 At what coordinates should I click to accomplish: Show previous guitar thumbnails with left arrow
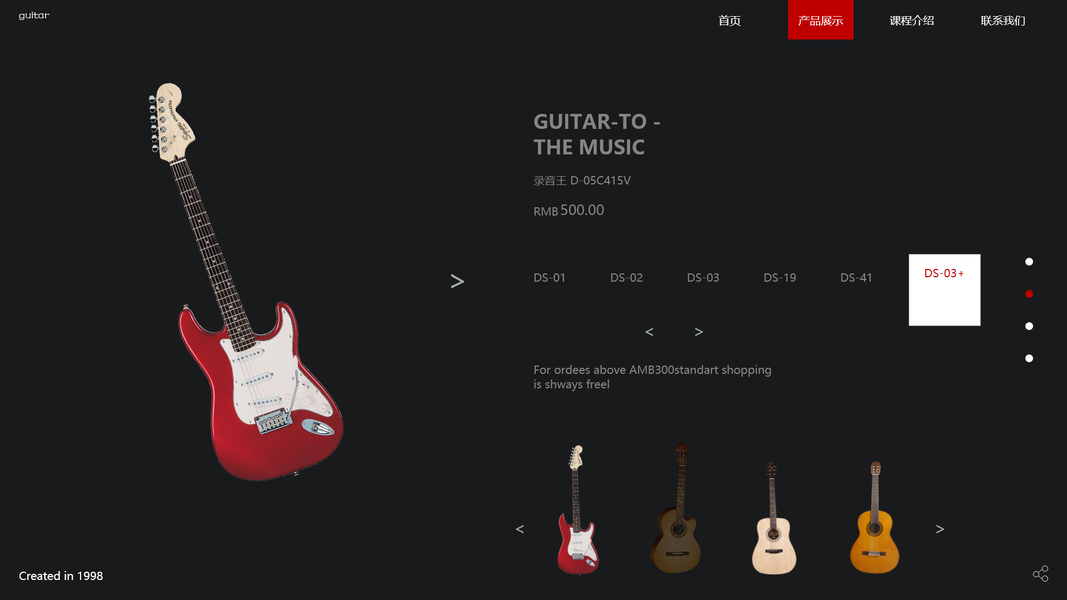point(520,529)
